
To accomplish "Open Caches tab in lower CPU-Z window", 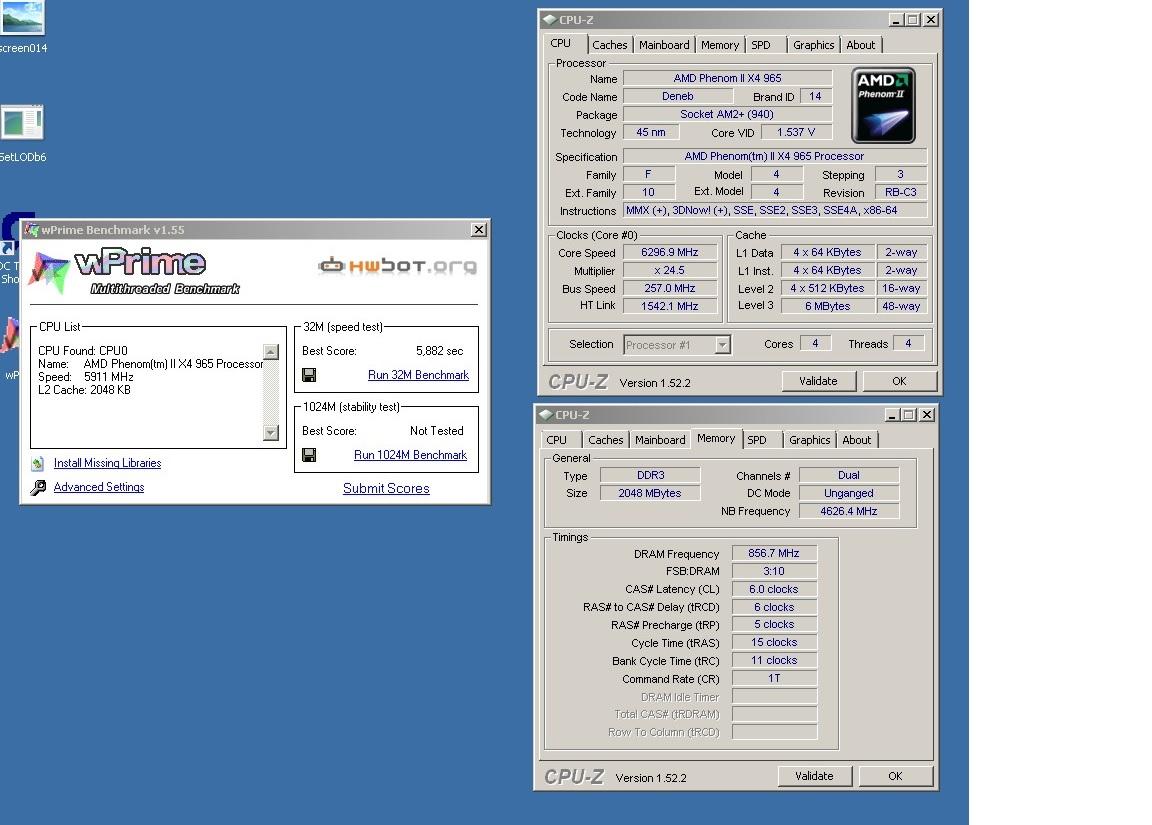I will point(605,440).
